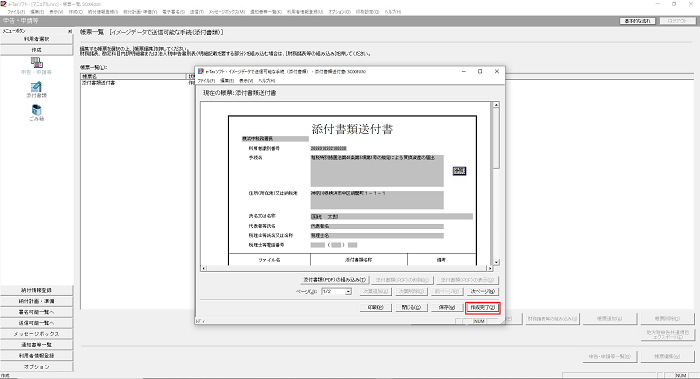700x379 pixels.
Task: Click the form's horizontal scrollbar left arrow
Action: click(x=203, y=268)
